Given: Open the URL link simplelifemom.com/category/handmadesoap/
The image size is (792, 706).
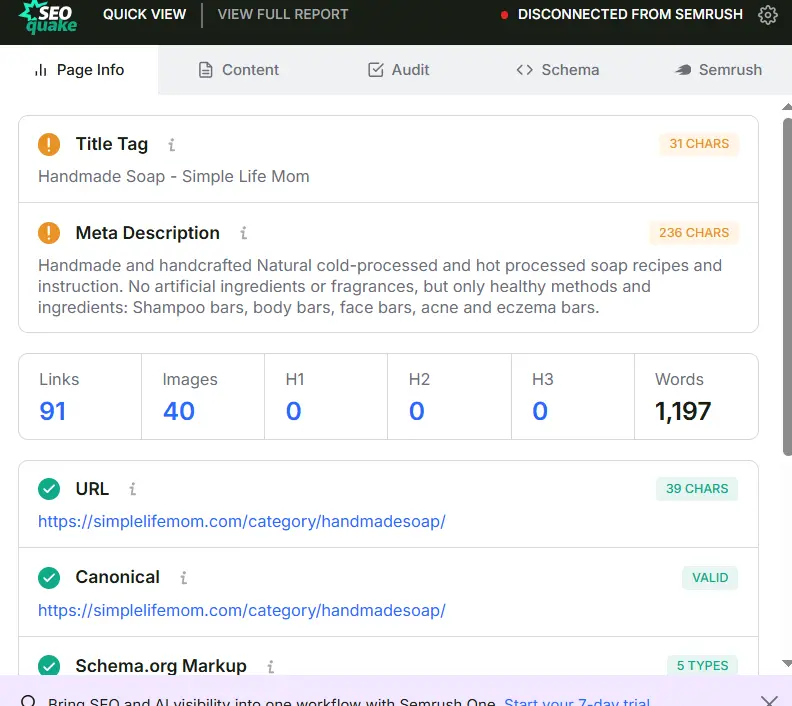Looking at the screenshot, I should (242, 521).
